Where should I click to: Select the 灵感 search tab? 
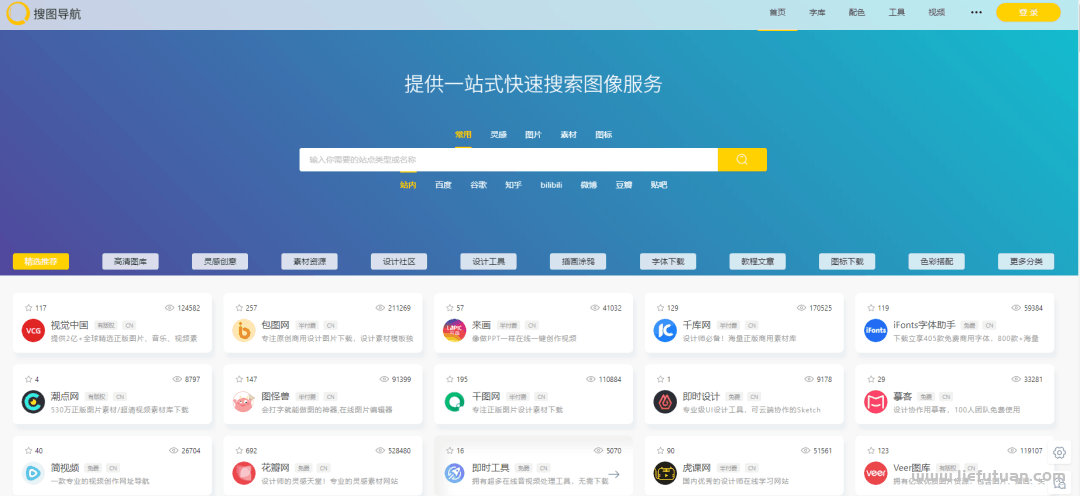498,135
